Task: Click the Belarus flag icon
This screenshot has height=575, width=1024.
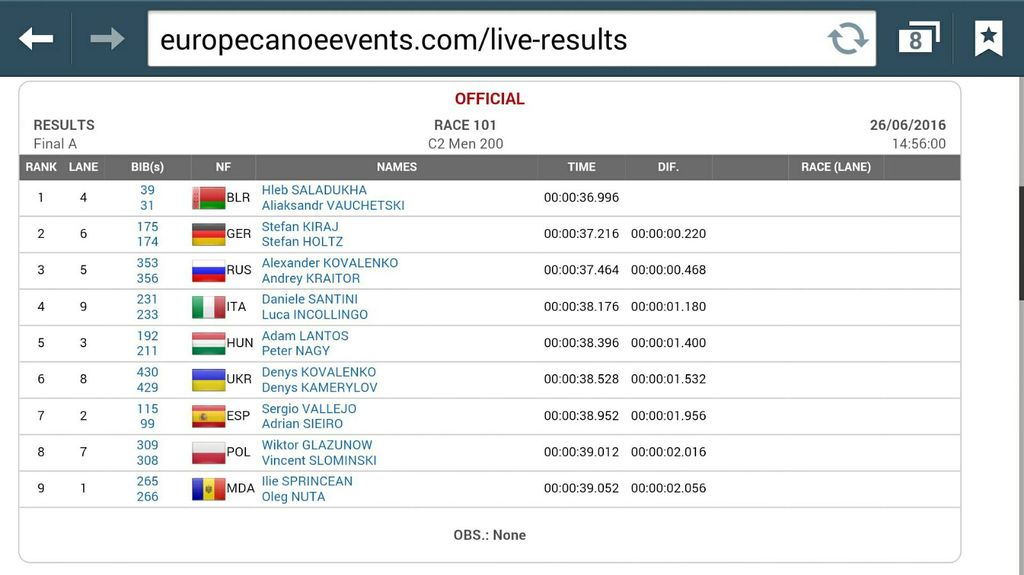Action: tap(208, 198)
